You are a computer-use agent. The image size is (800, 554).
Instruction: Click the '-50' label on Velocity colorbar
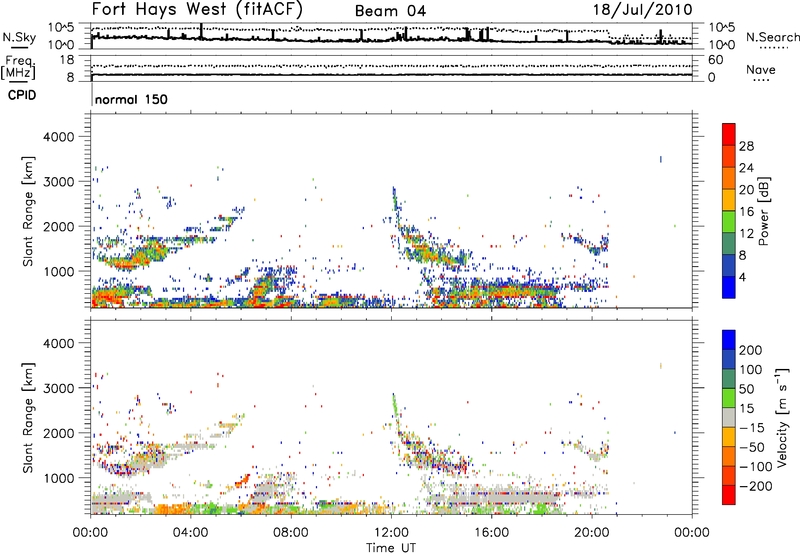pos(752,447)
